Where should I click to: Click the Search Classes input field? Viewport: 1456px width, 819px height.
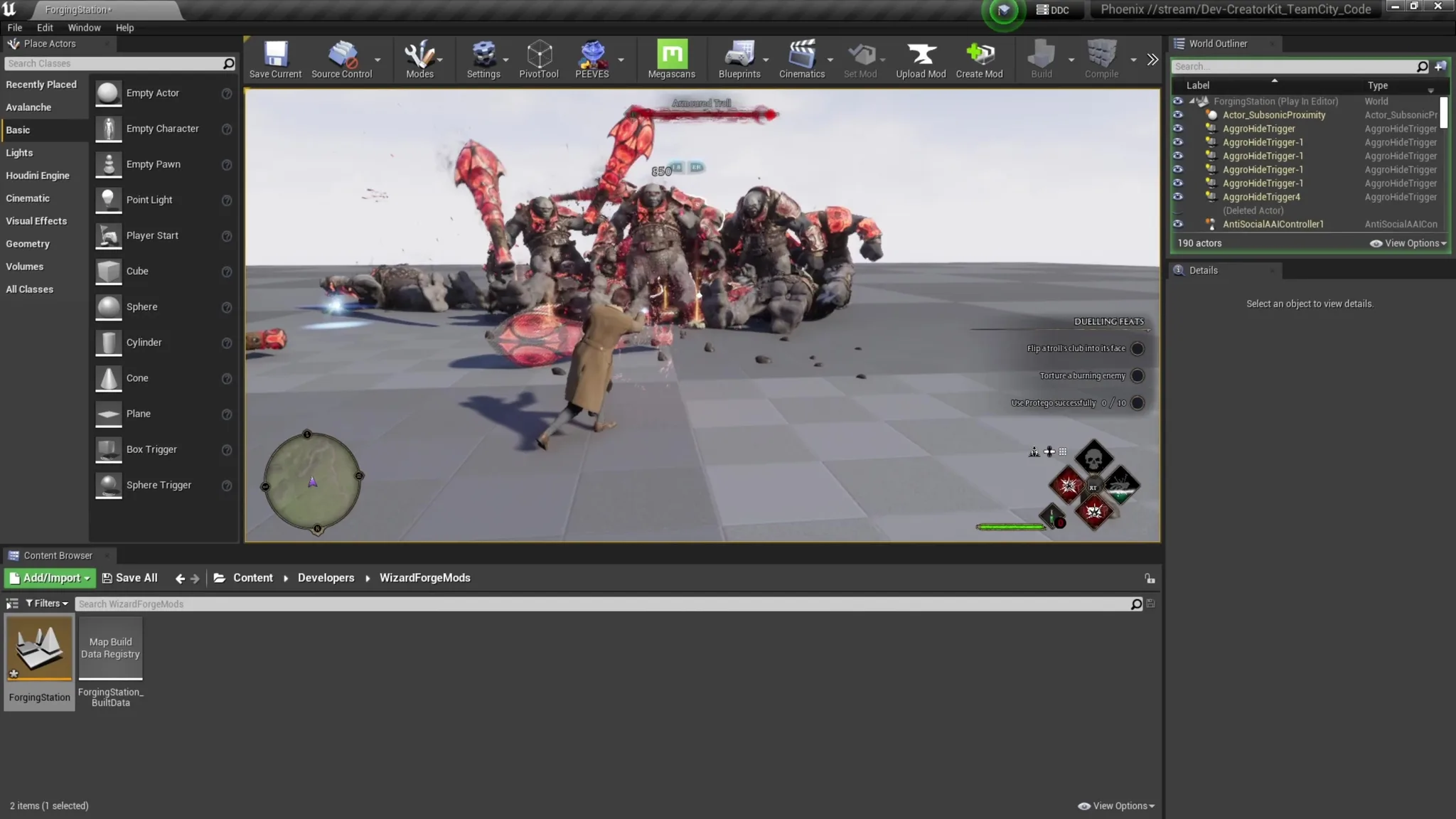pos(114,64)
